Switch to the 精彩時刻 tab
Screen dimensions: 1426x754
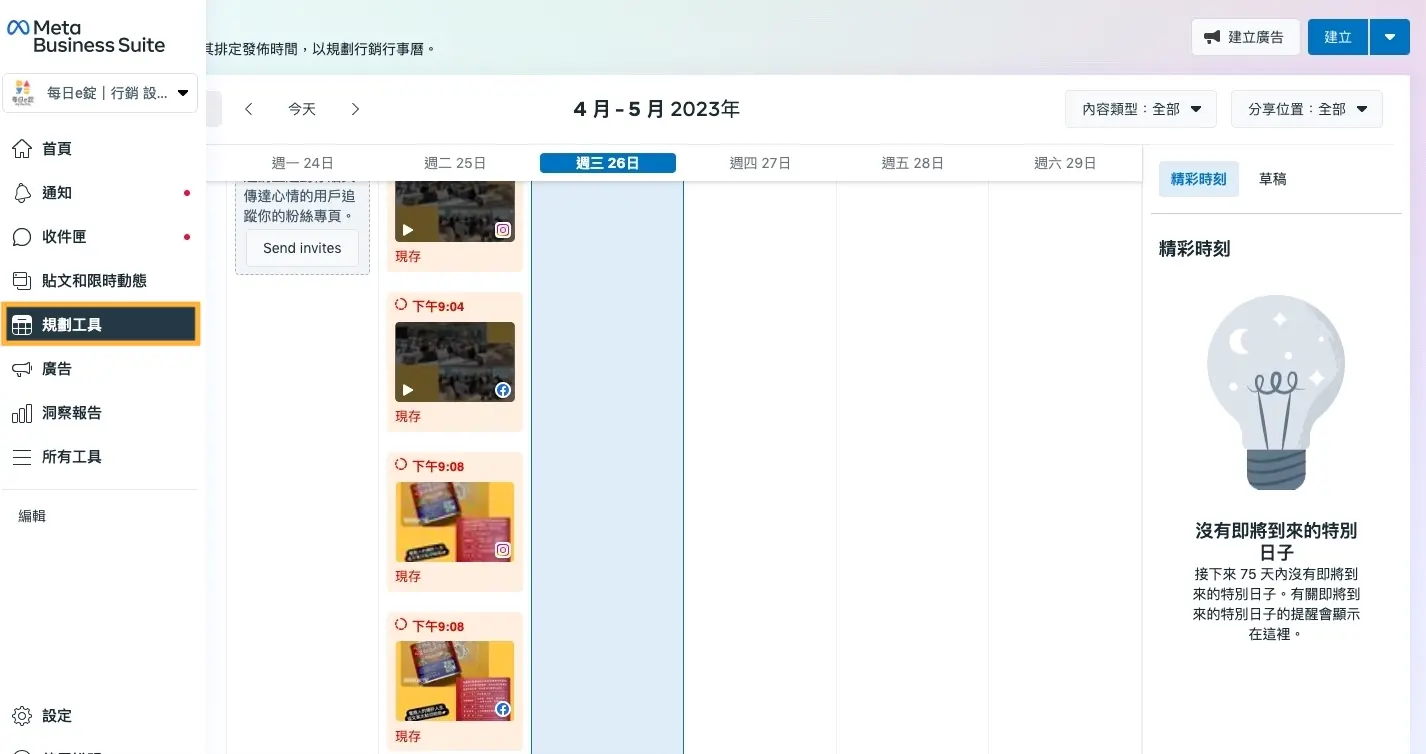pos(1198,179)
